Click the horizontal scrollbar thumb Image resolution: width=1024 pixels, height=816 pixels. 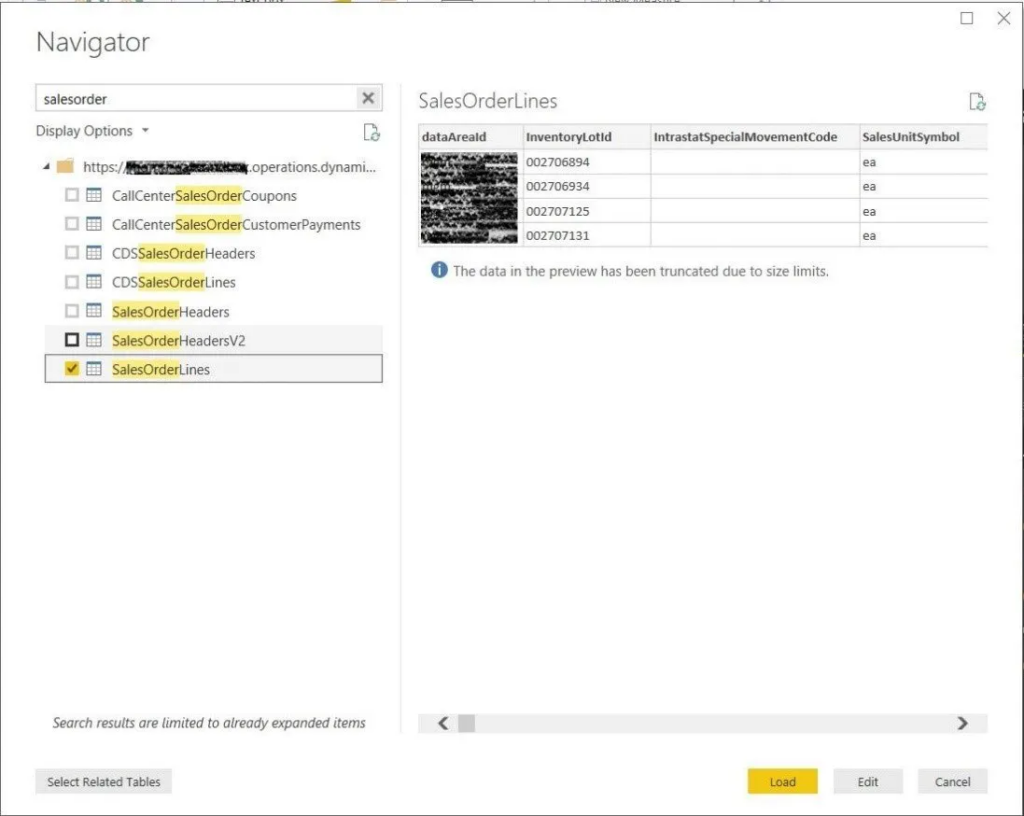tap(466, 723)
